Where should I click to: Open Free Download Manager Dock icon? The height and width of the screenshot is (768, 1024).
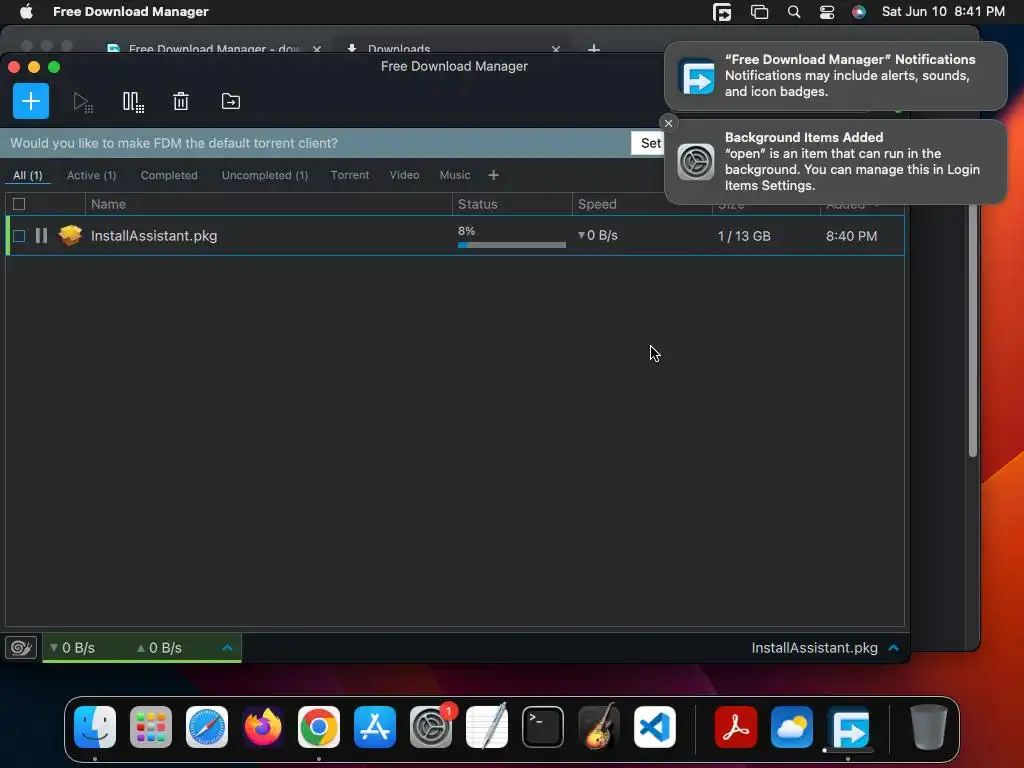(x=848, y=727)
